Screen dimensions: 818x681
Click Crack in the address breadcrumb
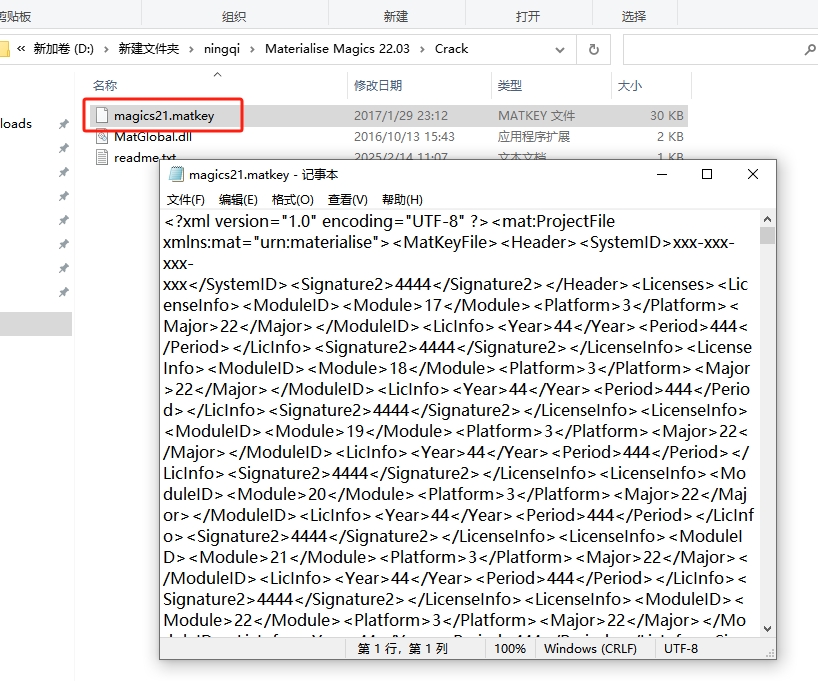pyautogui.click(x=451, y=49)
